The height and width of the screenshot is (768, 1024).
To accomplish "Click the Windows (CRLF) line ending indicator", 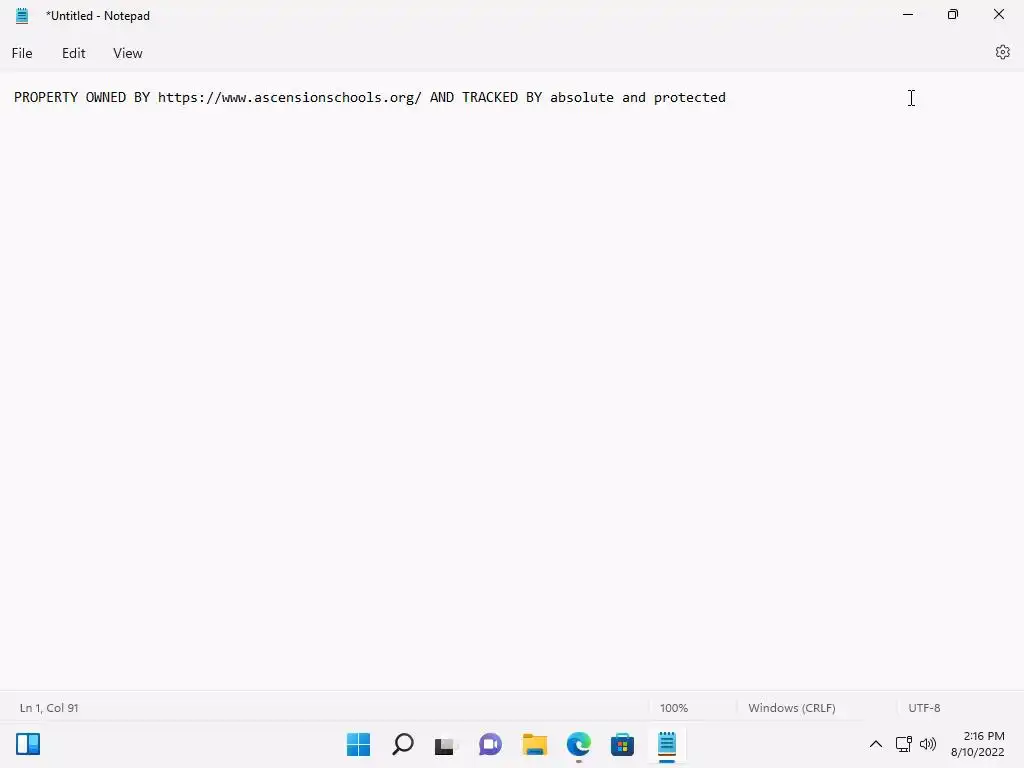I will click(792, 708).
